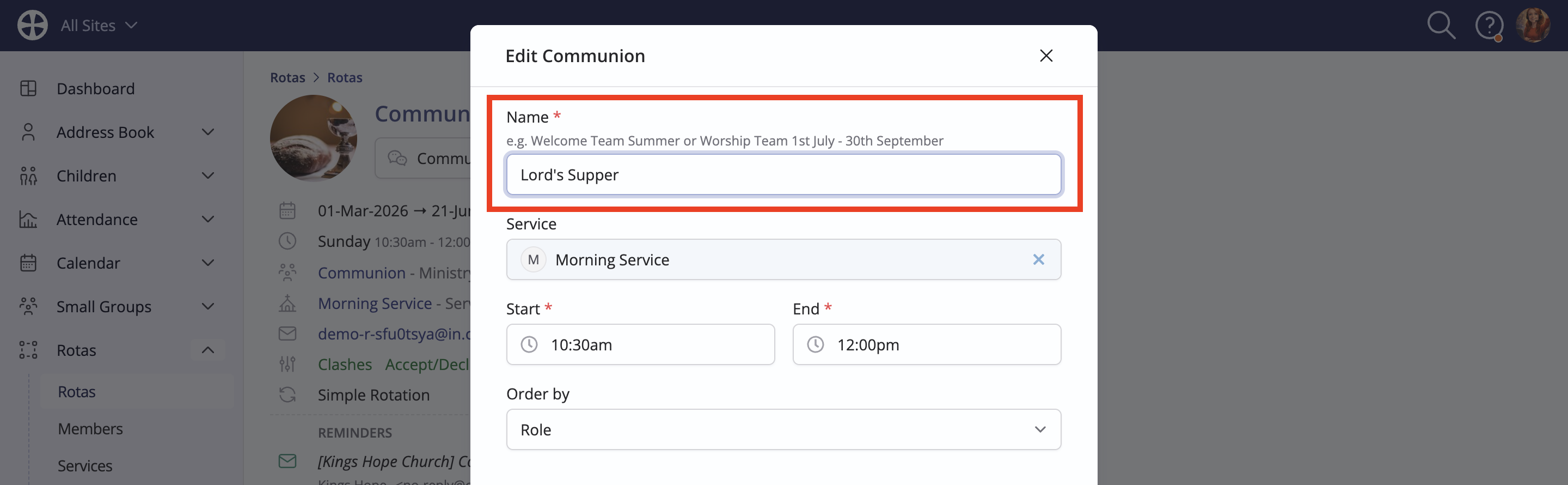Viewport: 1568px width, 485px height.
Task: Click the Dashboard sidebar icon
Action: (28, 88)
